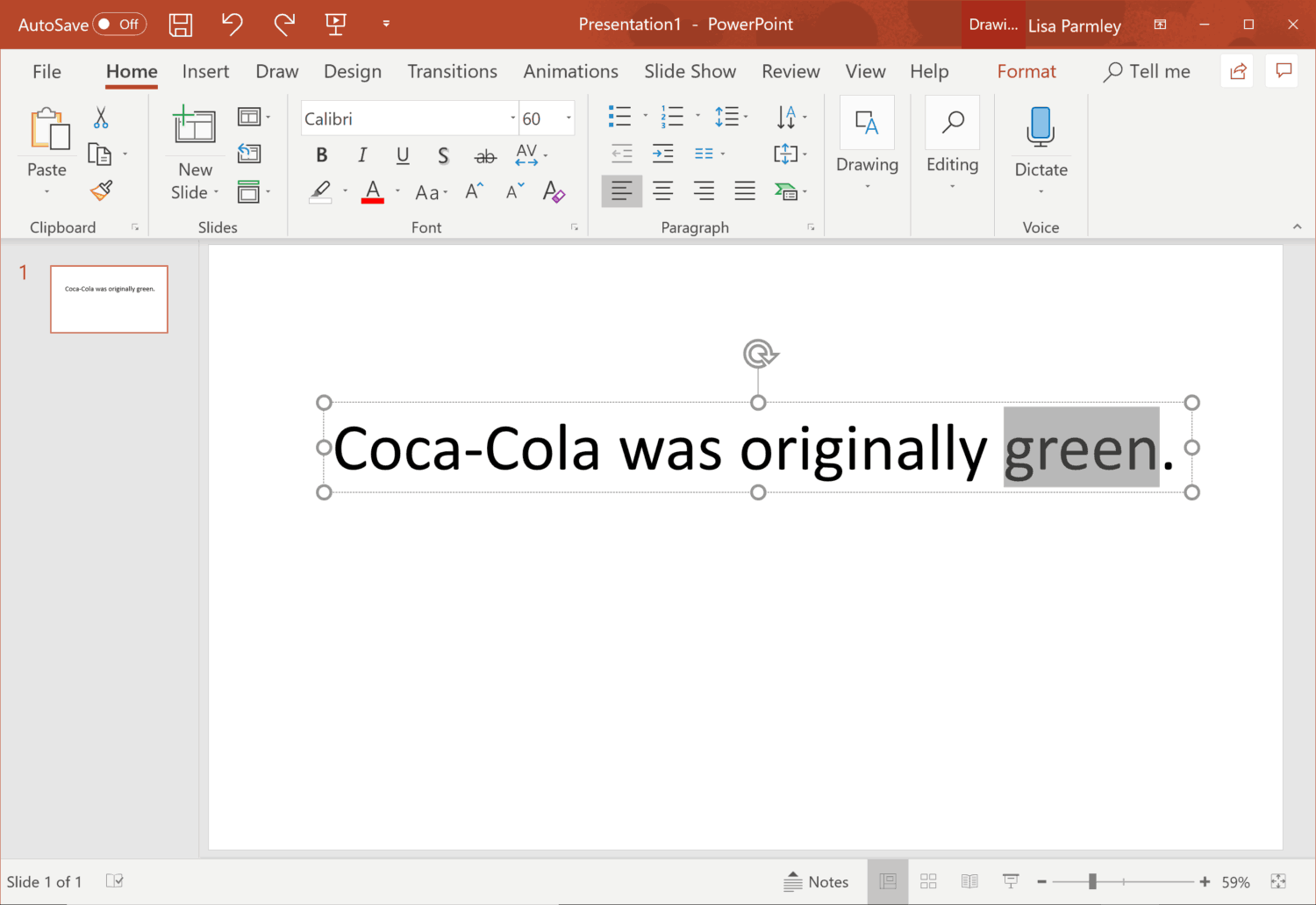Screen dimensions: 1316x905
Task: Start presentation from beginning icon
Action: pyautogui.click(x=335, y=24)
